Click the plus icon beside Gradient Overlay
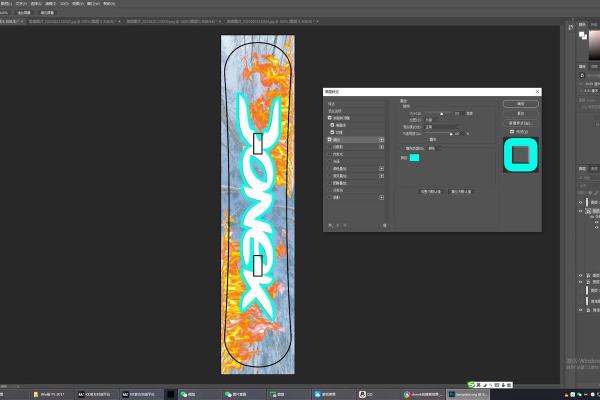The height and width of the screenshot is (400, 600). click(x=381, y=177)
